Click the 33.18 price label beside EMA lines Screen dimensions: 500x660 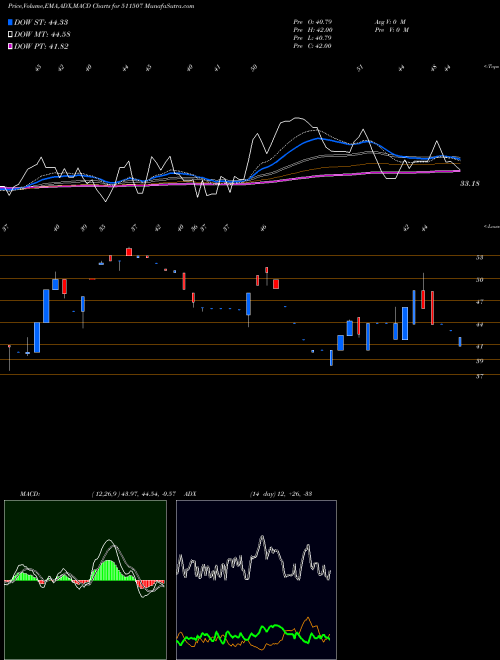click(470, 184)
